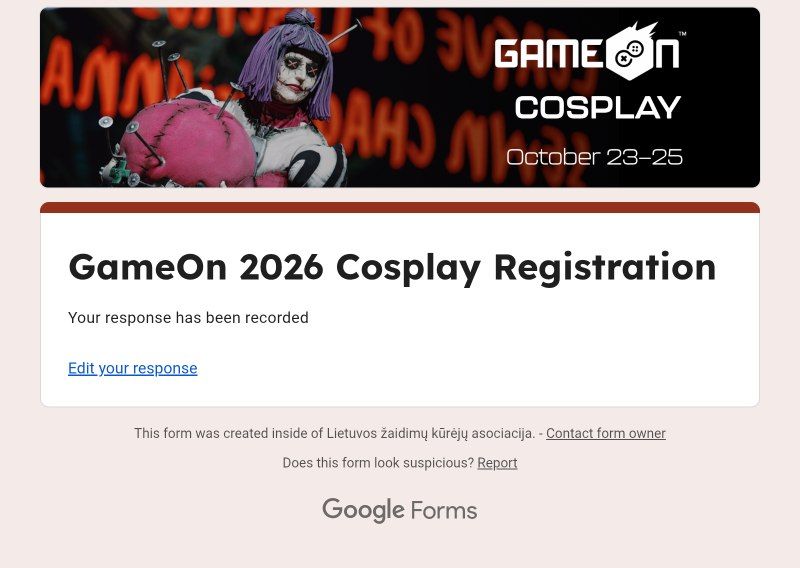The image size is (800, 568).
Task: Click the GameOn 2026 Cosplay Registration title
Action: click(x=392, y=267)
